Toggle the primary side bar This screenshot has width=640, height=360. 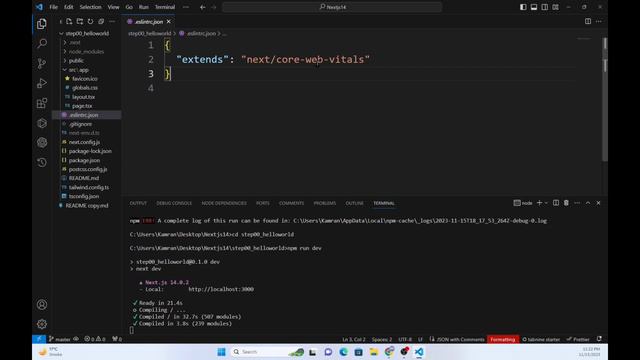pyautogui.click(x=523, y=7)
